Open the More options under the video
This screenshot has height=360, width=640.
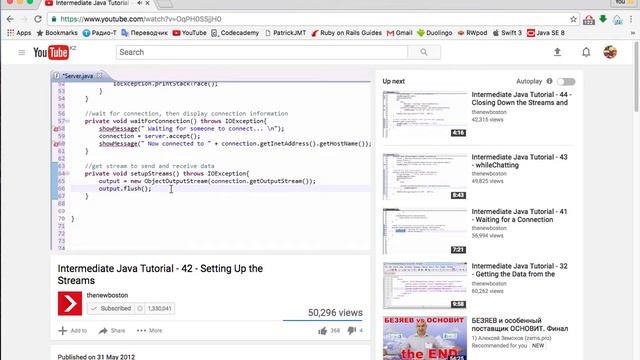tap(149, 331)
